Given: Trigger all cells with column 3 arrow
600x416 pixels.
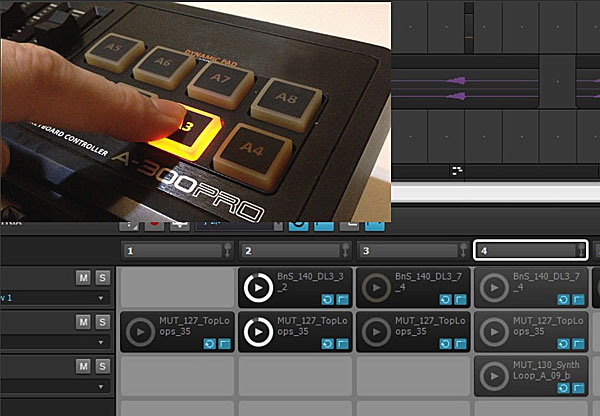Looking at the screenshot, I should point(463,250).
